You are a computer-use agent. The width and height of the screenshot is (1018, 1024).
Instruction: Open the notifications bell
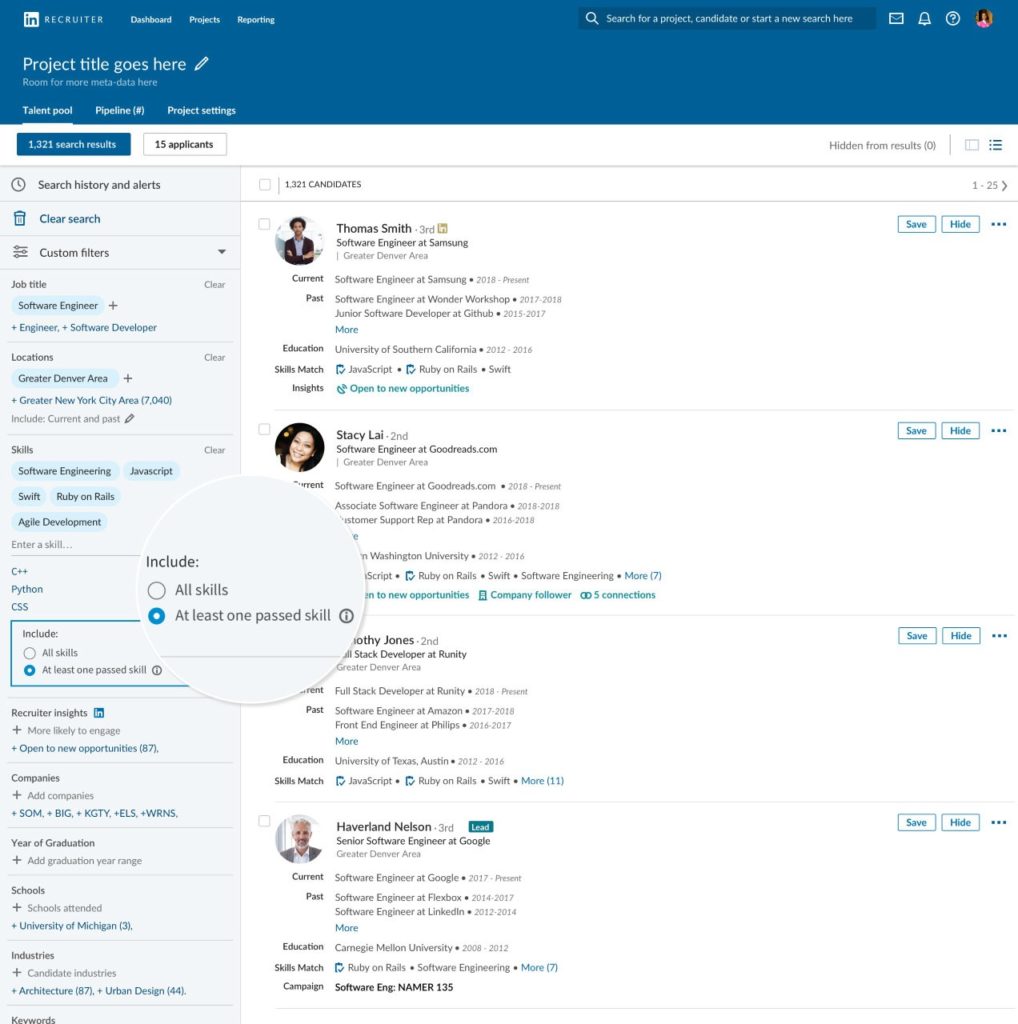pos(925,19)
